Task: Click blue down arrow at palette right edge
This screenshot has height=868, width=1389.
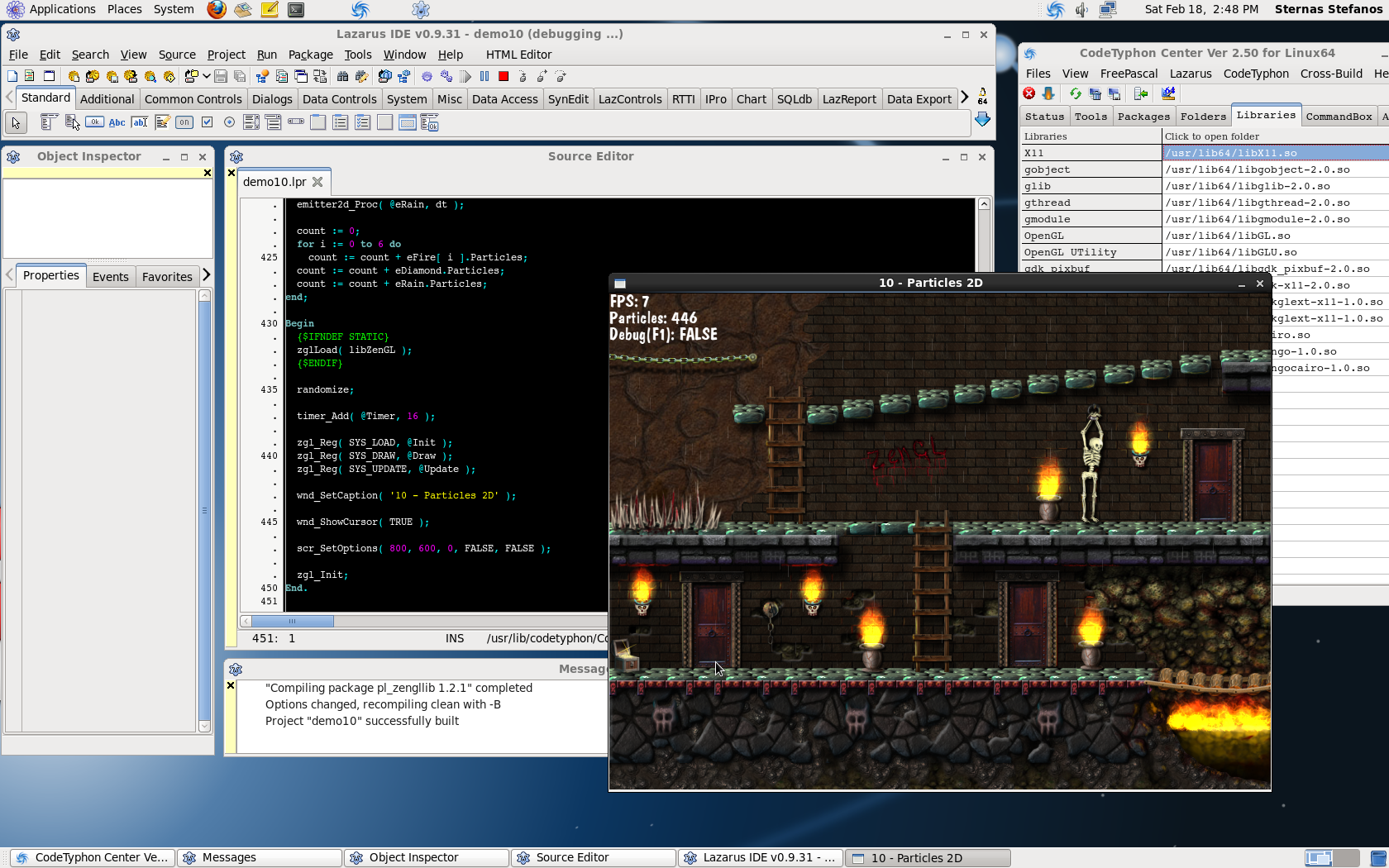Action: pyautogui.click(x=982, y=121)
